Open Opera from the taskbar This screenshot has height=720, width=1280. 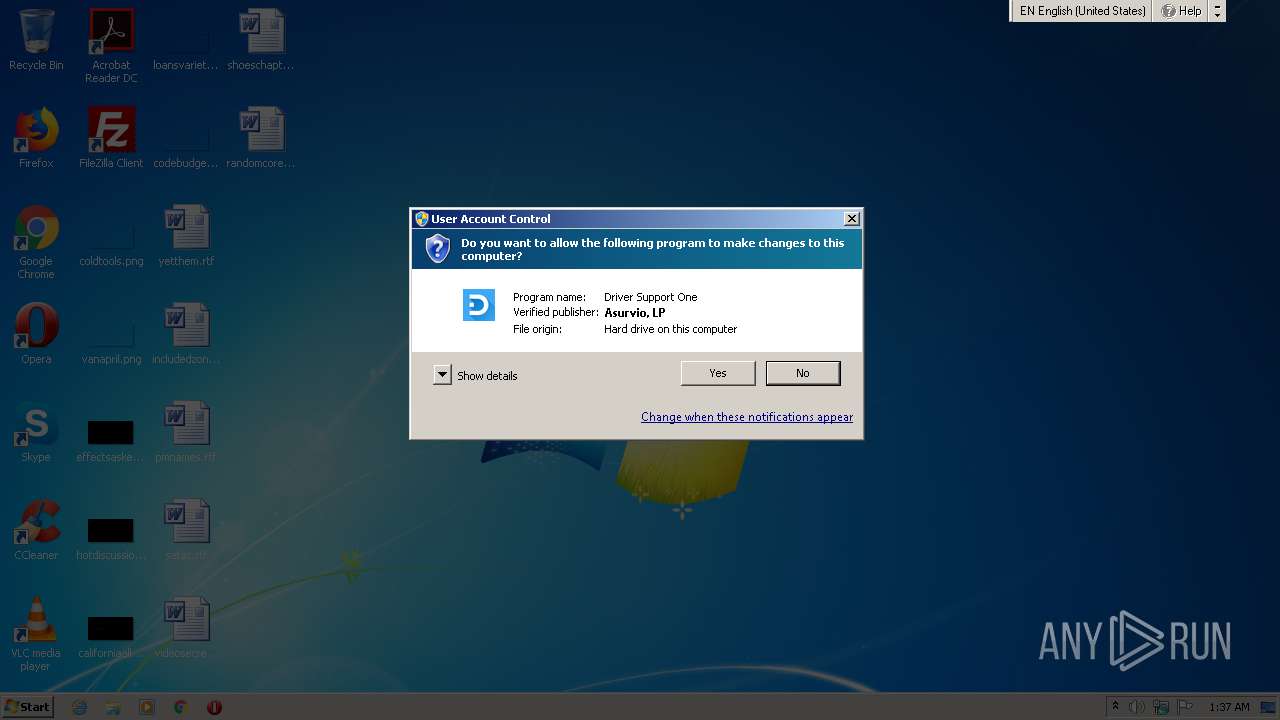[214, 707]
